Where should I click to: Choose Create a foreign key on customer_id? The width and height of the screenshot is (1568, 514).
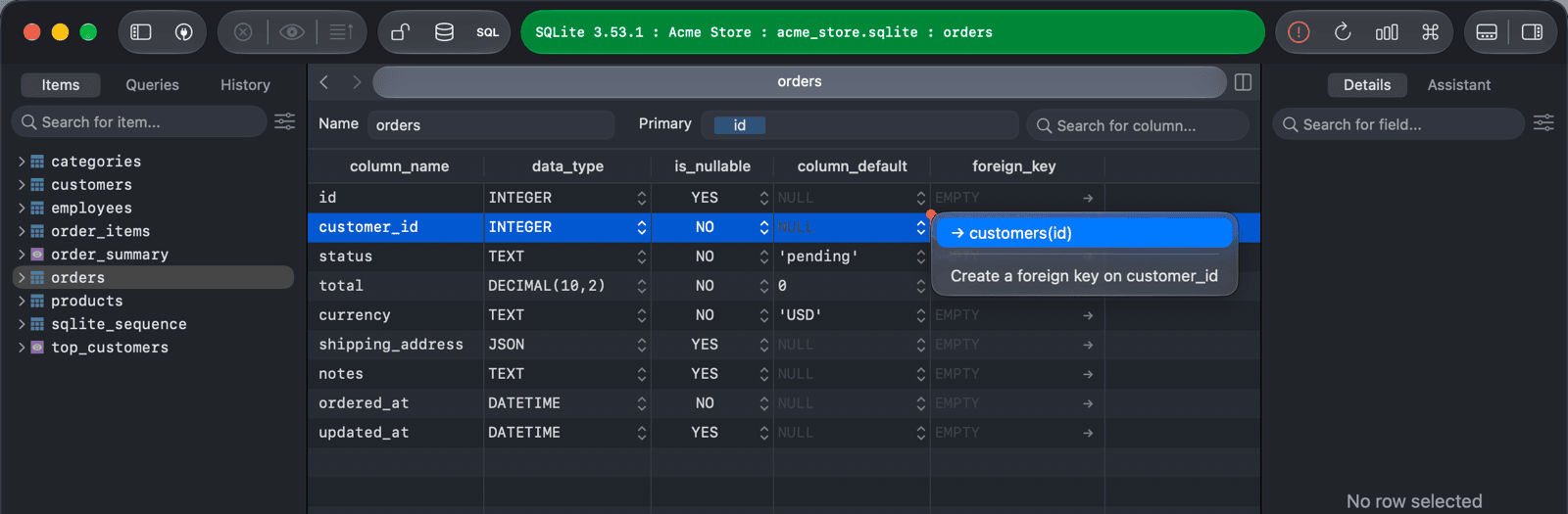pos(1084,276)
